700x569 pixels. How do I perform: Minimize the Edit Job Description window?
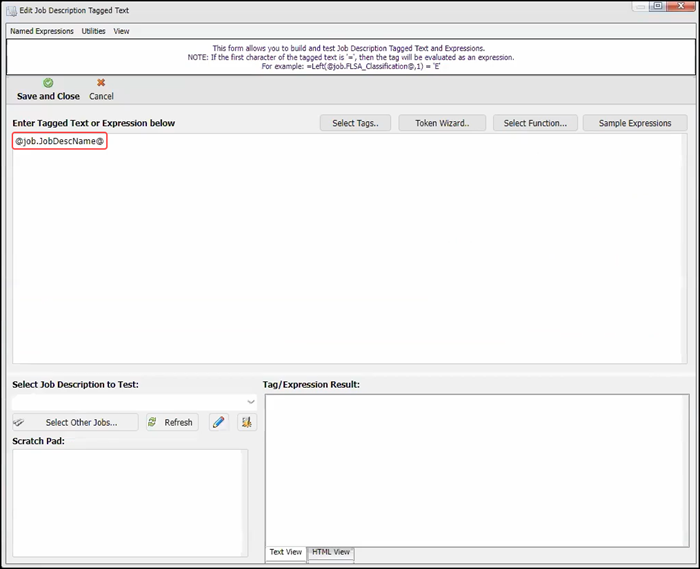point(638,6)
